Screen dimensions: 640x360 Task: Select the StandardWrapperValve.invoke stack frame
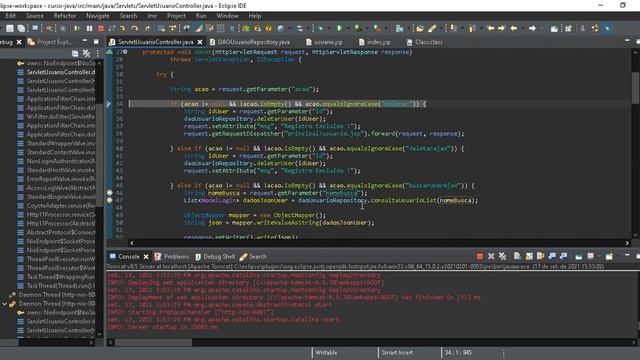56,143
